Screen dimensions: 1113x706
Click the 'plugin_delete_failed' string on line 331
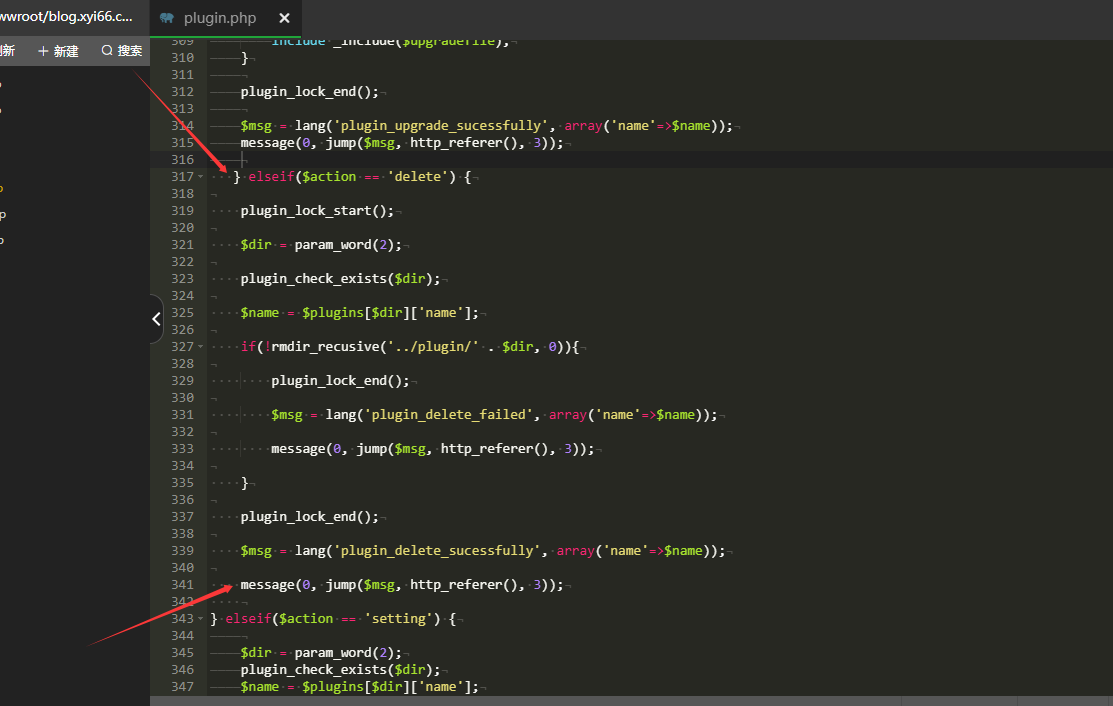click(x=443, y=415)
